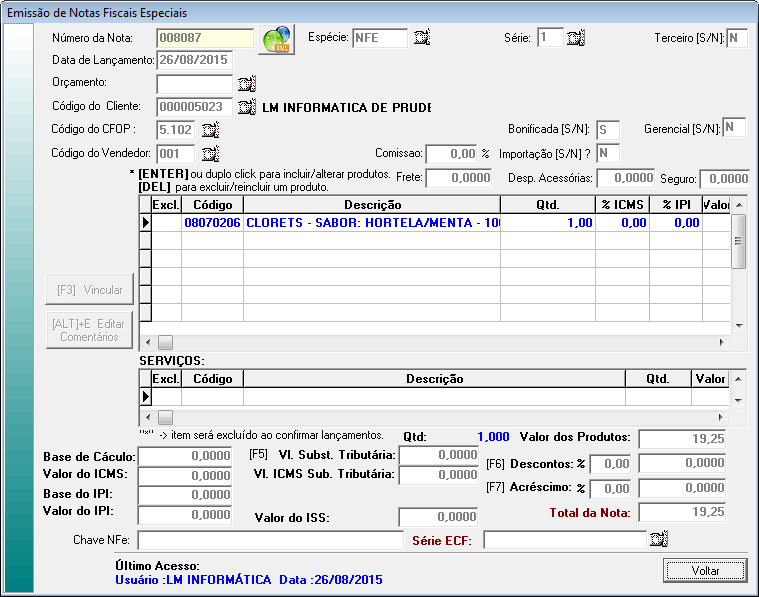759x597 pixels.
Task: Click the Gerencial [S/N] field
Action: (734, 127)
